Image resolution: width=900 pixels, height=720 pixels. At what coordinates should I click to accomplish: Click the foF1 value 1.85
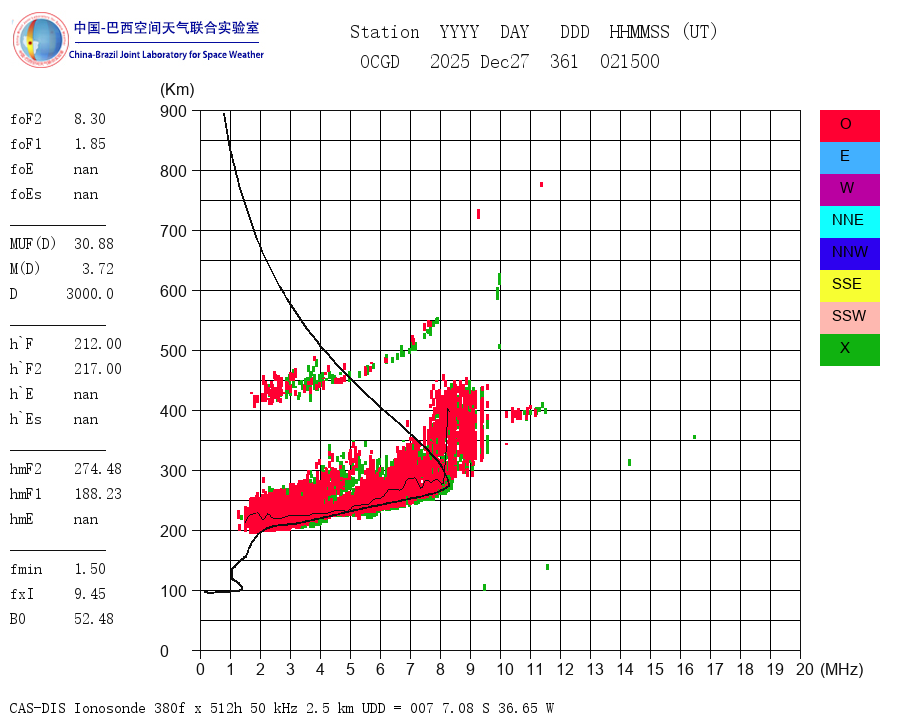pyautogui.click(x=90, y=144)
